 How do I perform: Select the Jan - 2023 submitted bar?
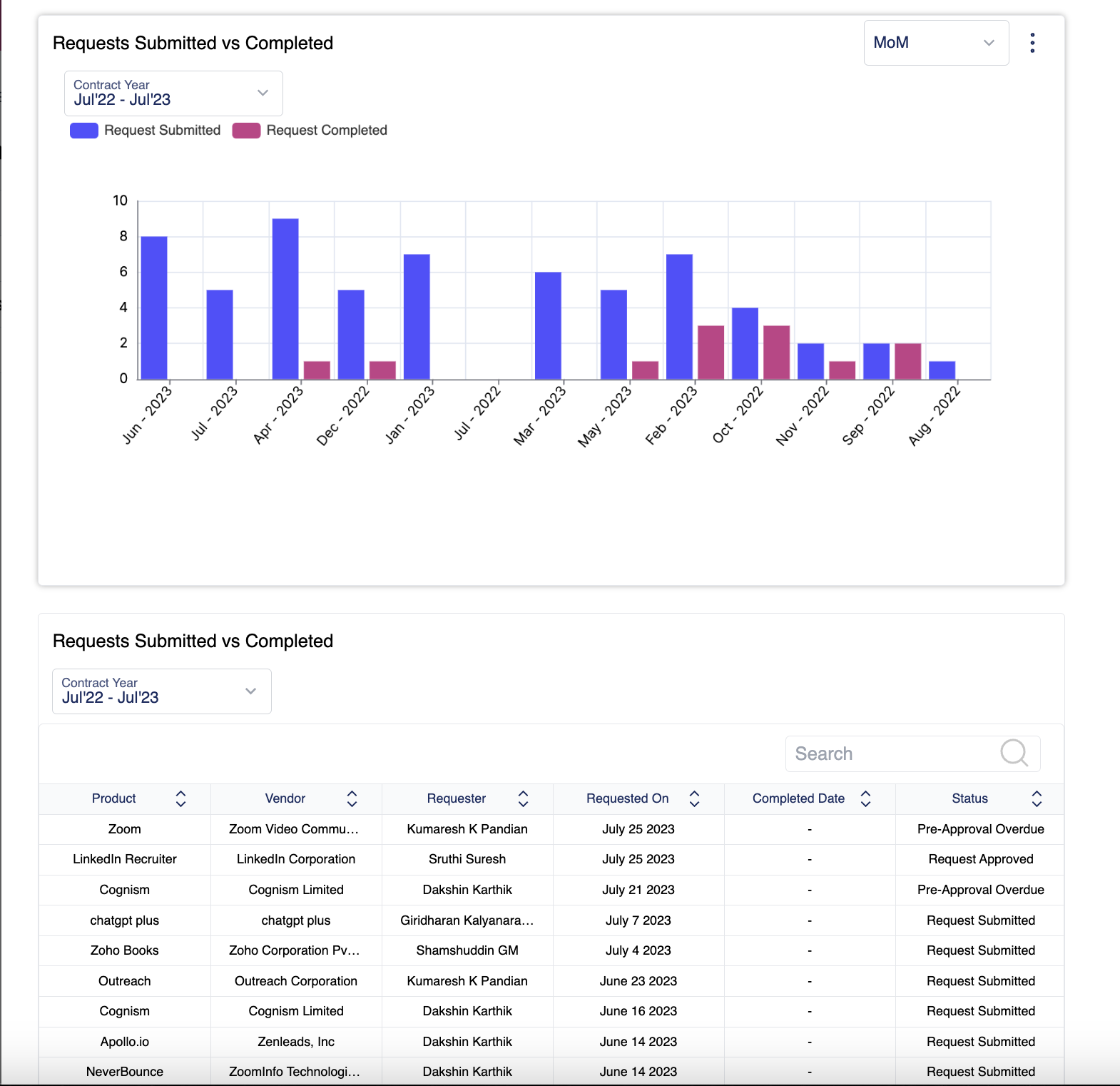coord(417,317)
